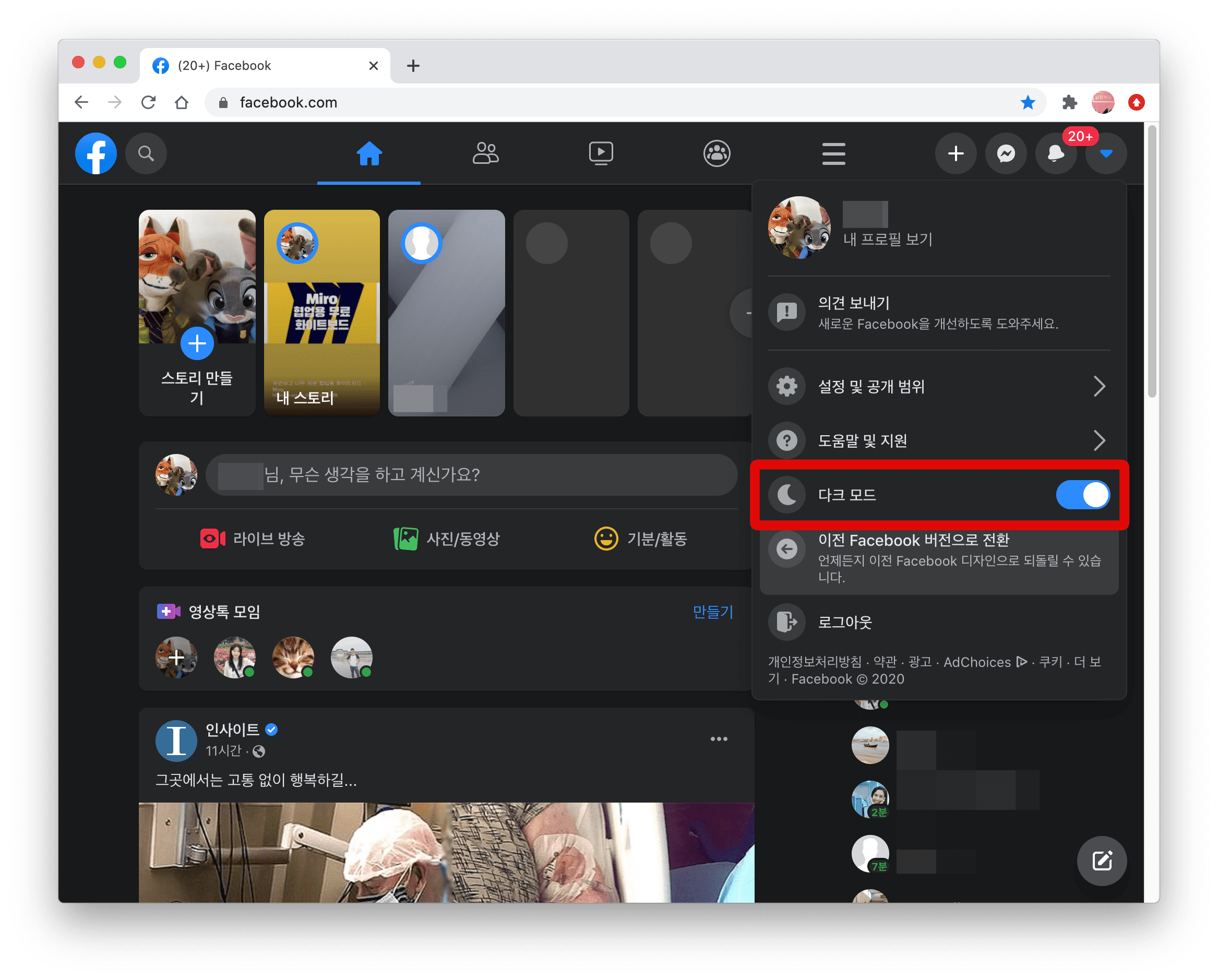Click the dark mode moon icon

[x=786, y=495]
